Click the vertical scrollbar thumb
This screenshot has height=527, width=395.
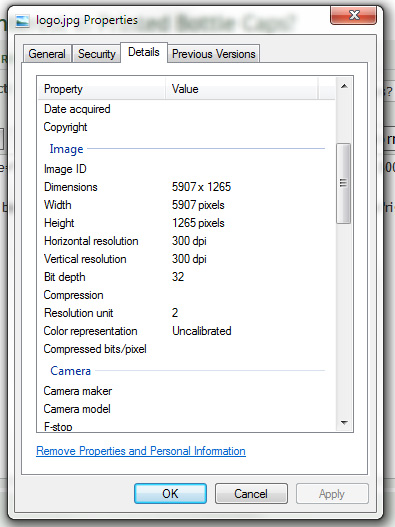click(344, 183)
